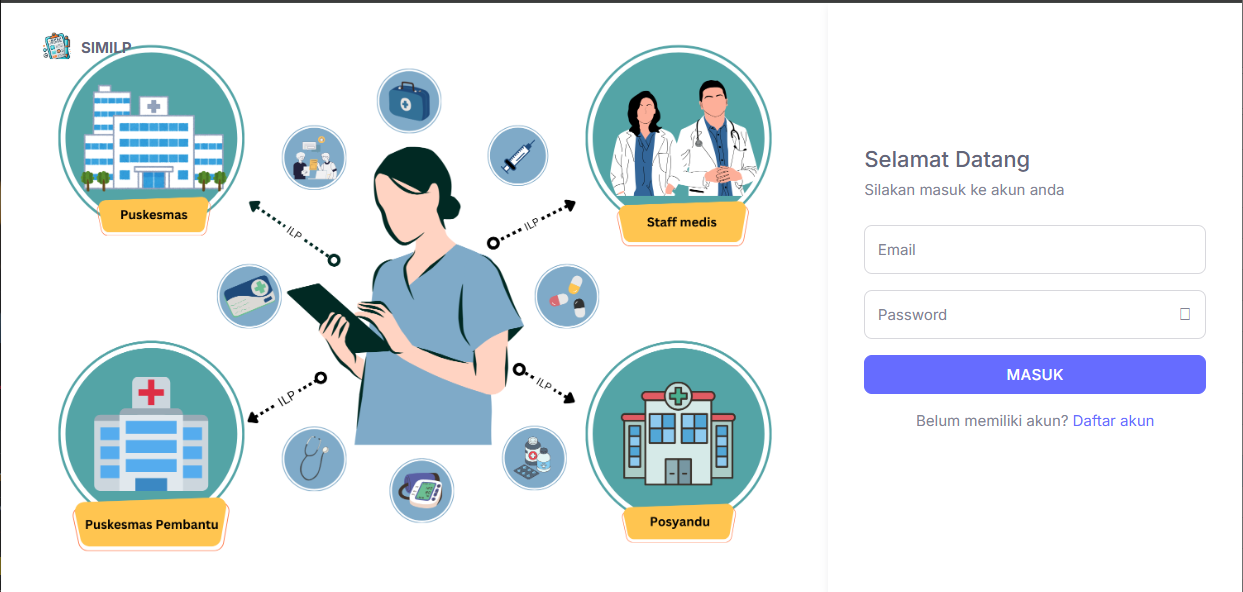Screen dimensions: 1243x592
Task: Click the SIMILP logo icon
Action: tap(56, 46)
